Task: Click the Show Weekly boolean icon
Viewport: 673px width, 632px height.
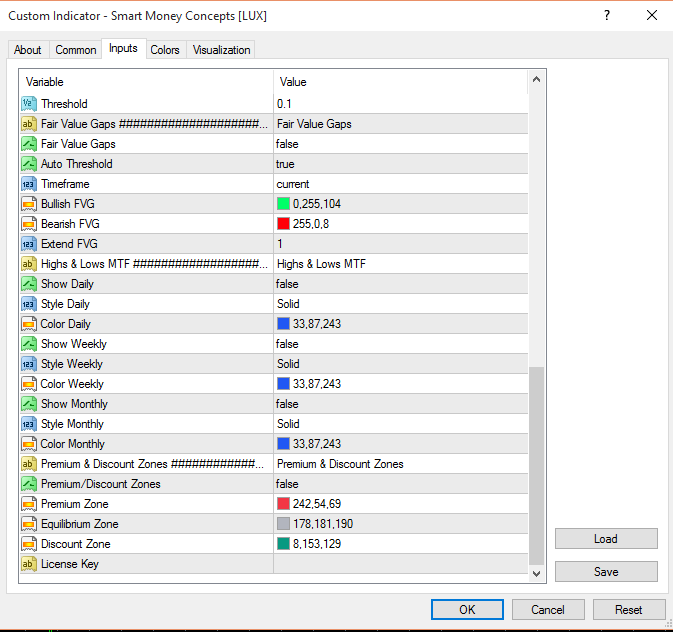Action: coord(29,344)
